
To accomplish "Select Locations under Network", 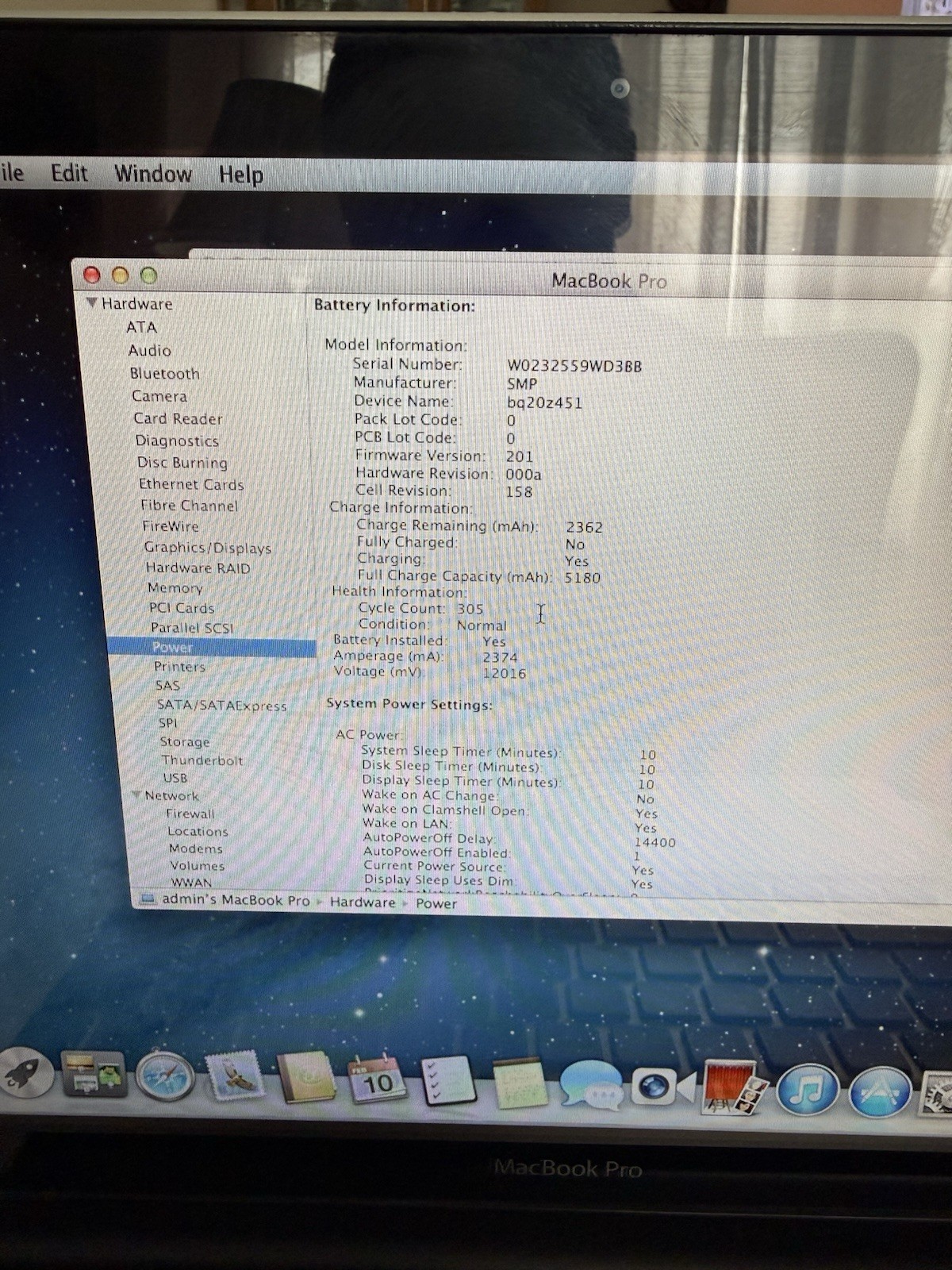I will (198, 831).
